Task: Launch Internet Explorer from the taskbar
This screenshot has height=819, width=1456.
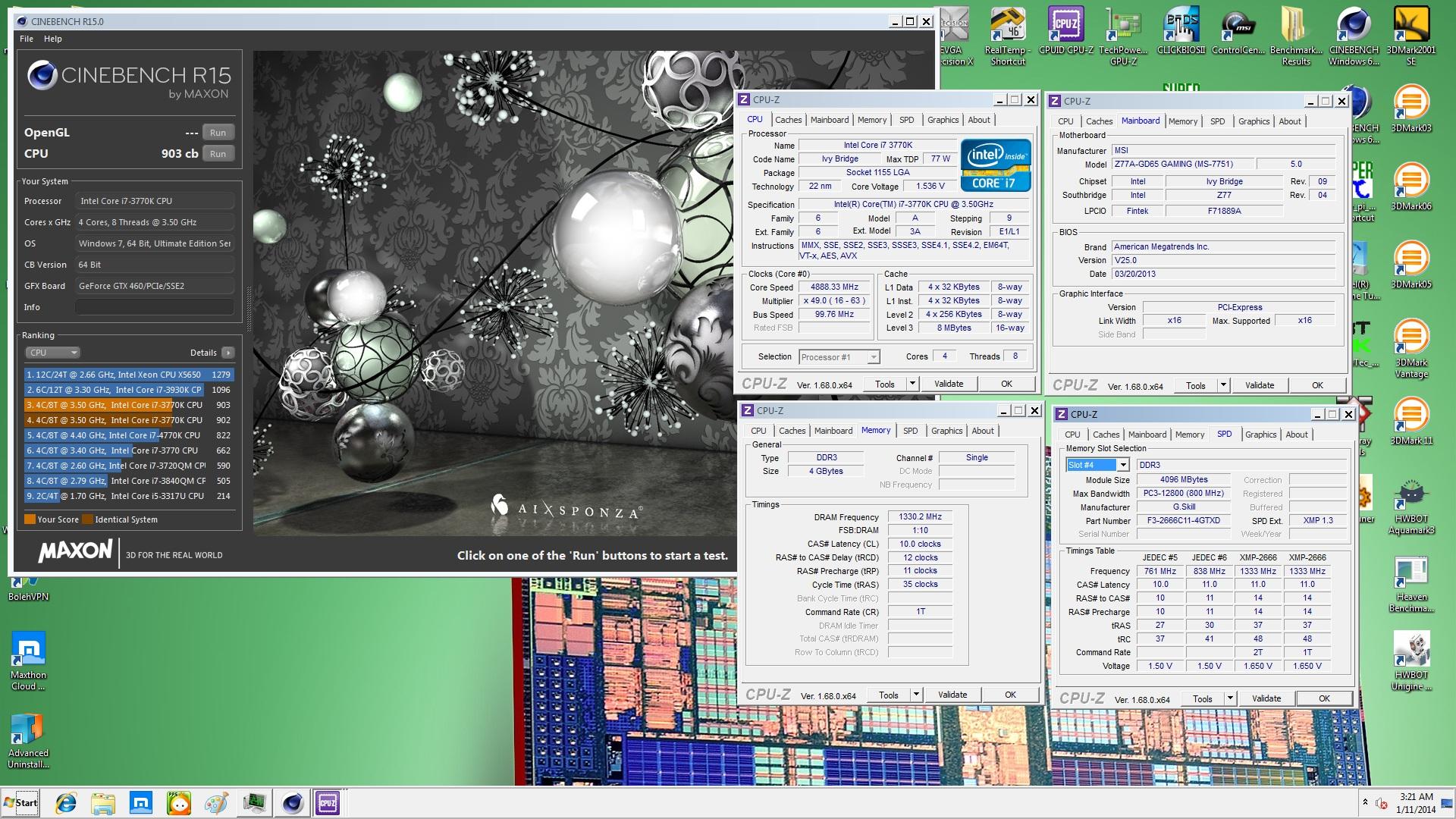Action: [66, 803]
